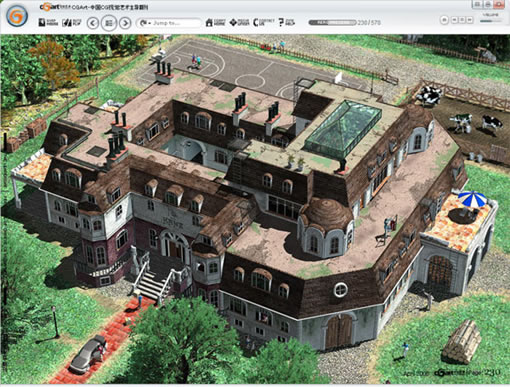Click the page progress bar
This screenshot has height=387, width=510.
click(x=332, y=23)
